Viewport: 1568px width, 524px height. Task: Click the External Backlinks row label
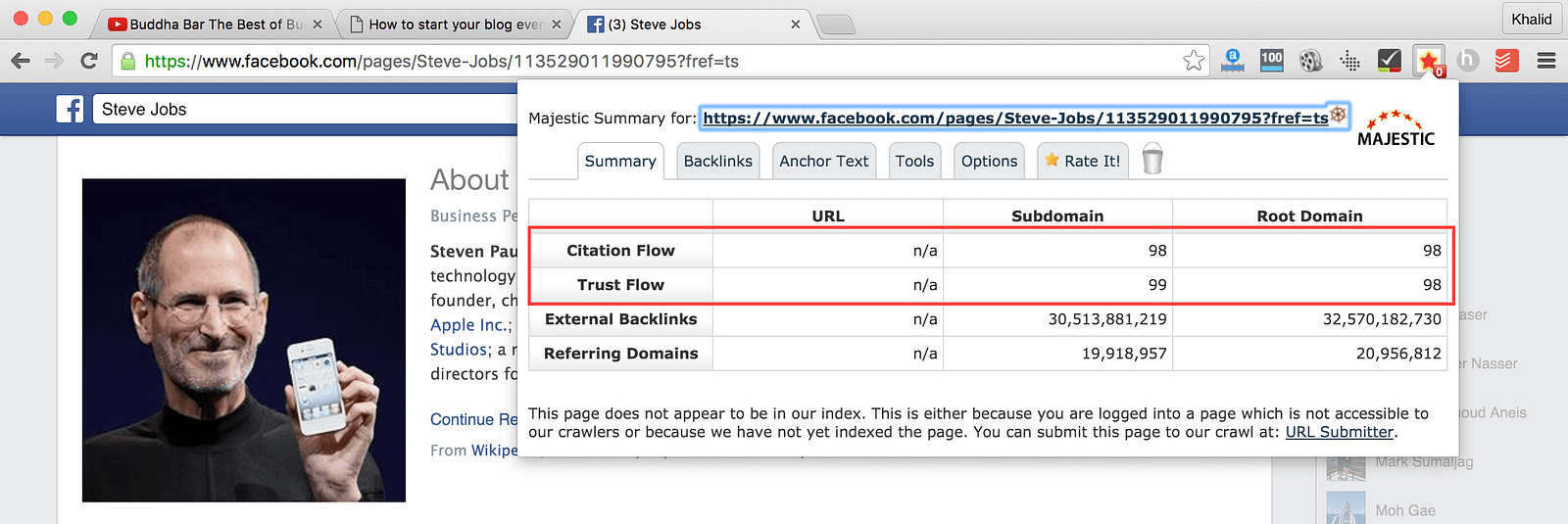620,319
